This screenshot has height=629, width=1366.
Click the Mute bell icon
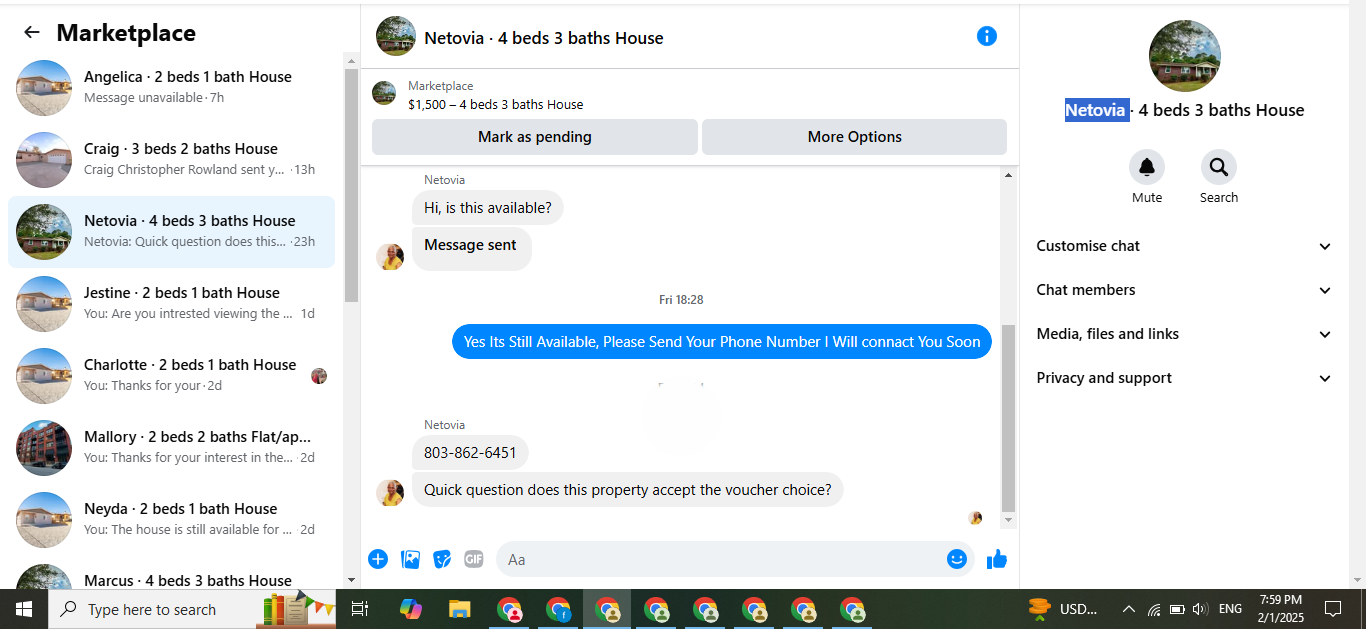1147,167
